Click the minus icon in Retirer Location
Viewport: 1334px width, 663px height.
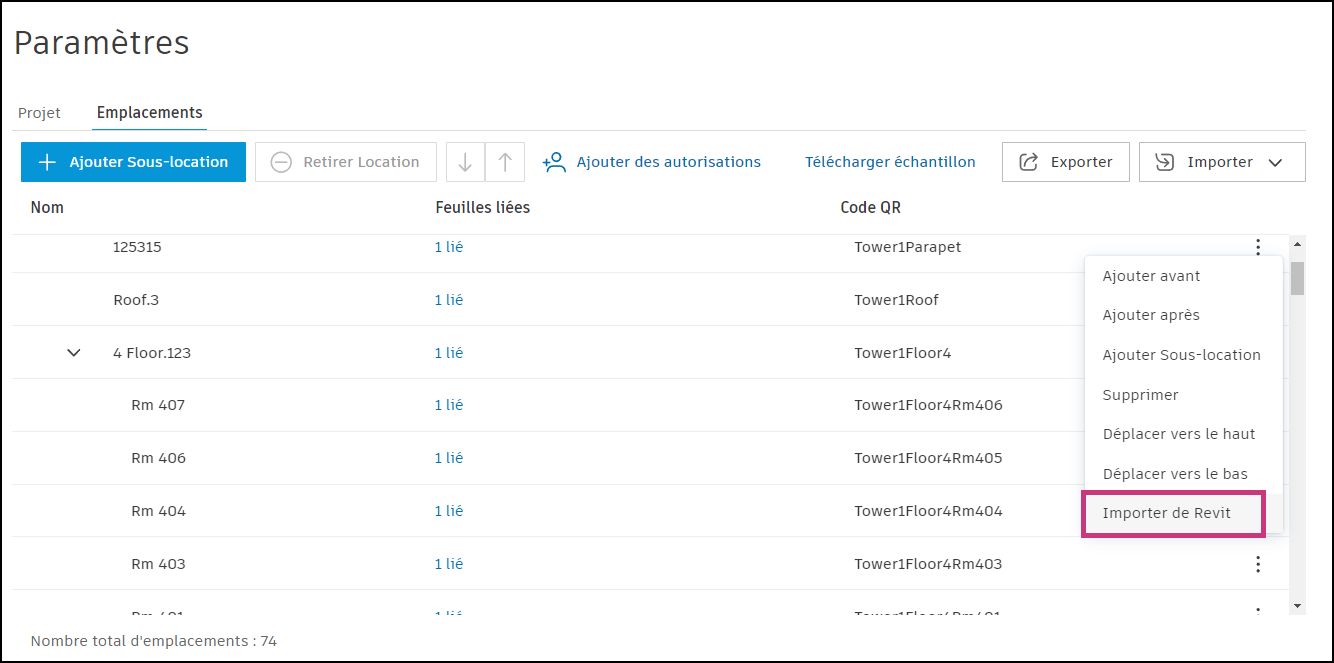(x=281, y=162)
